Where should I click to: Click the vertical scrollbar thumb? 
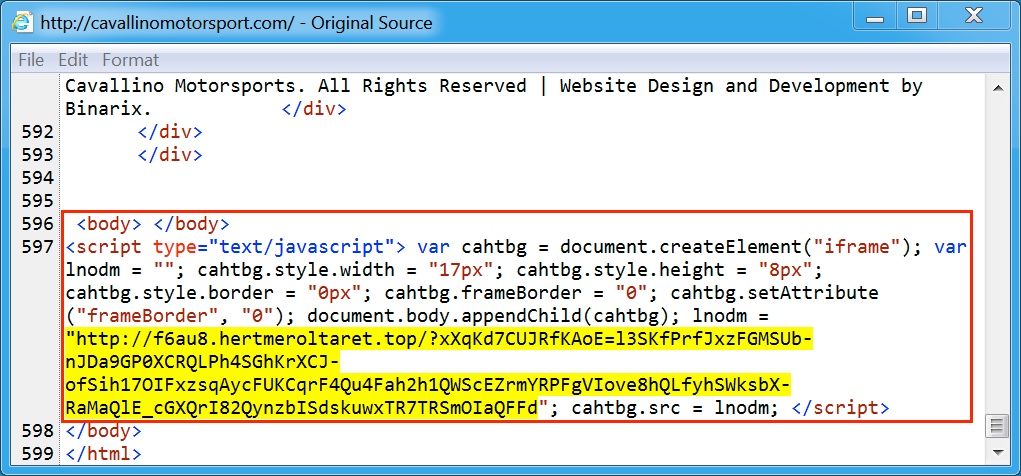tap(996, 427)
